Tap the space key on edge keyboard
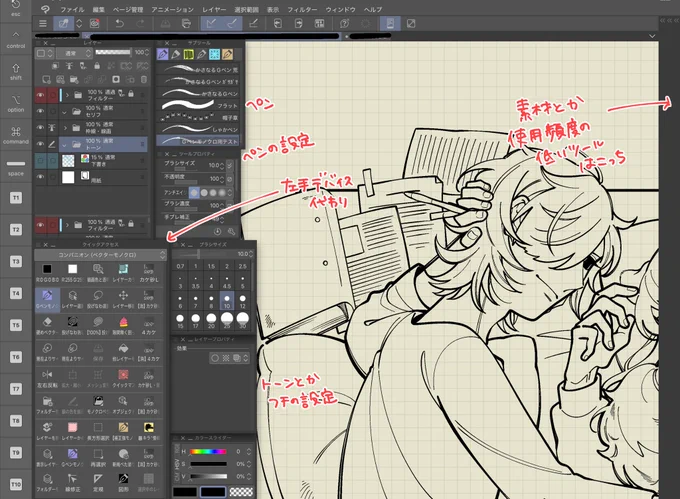 16,167
